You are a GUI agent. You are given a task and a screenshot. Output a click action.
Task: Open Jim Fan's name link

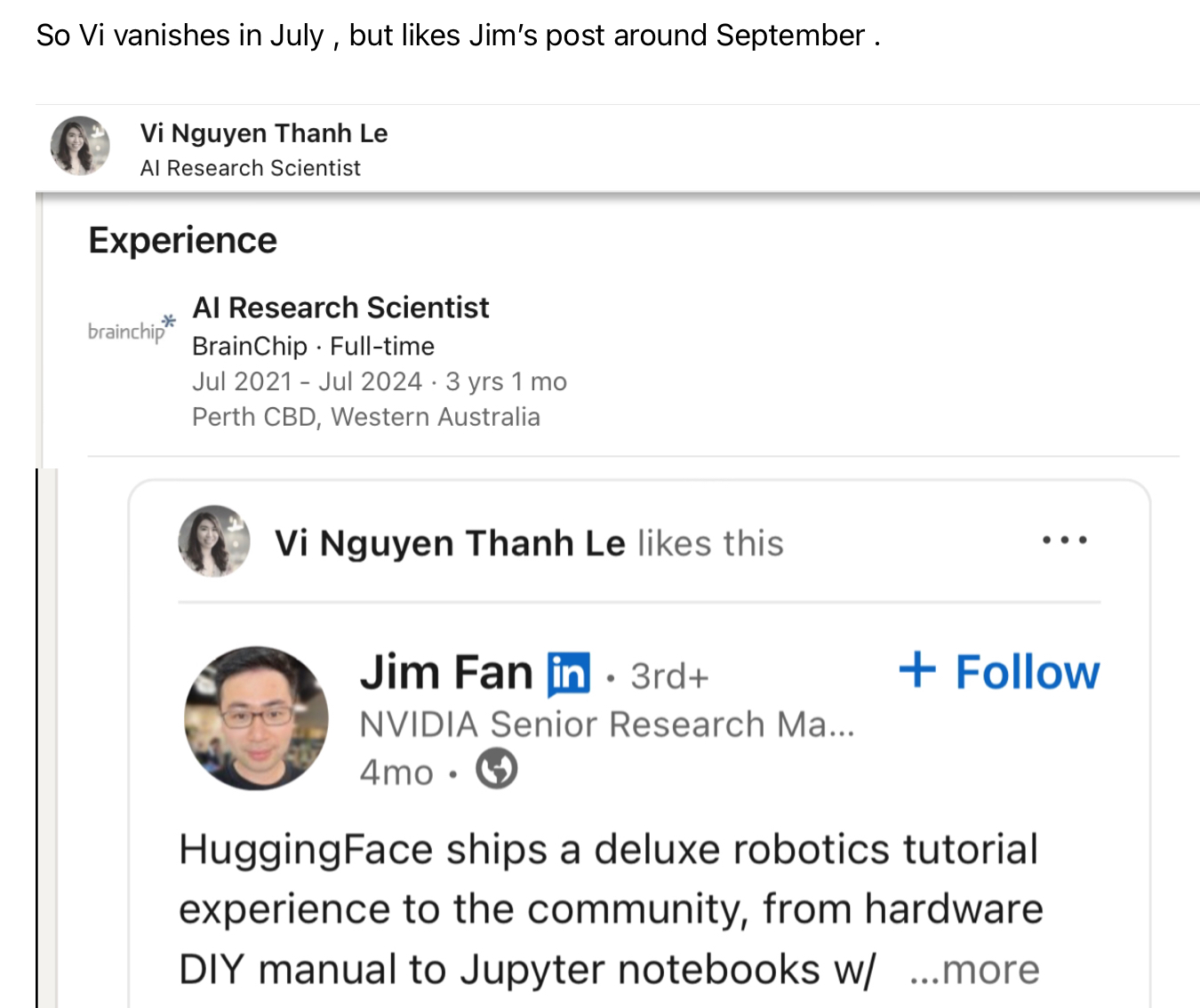(x=446, y=673)
